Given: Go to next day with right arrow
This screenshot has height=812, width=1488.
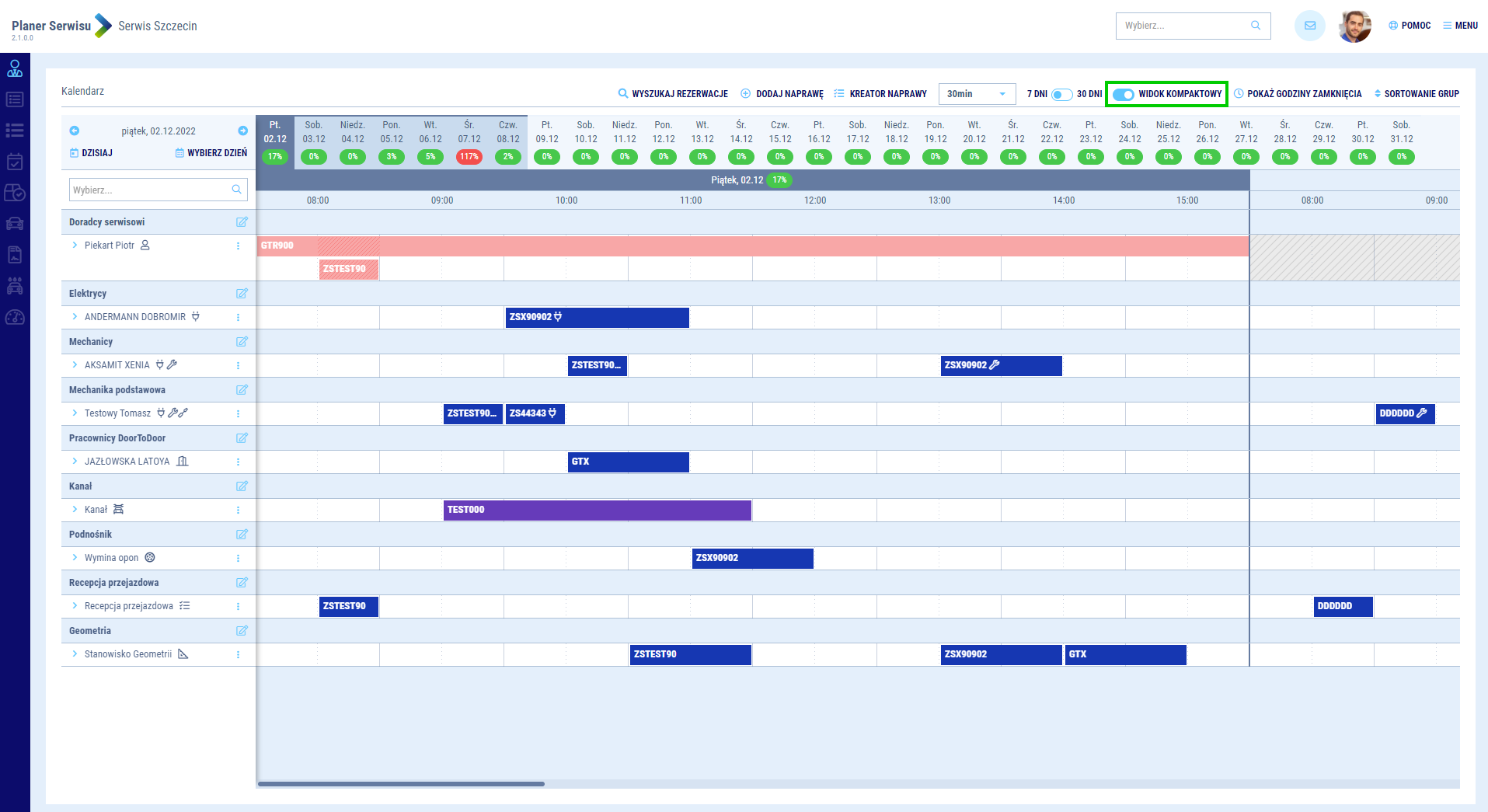Looking at the screenshot, I should 242,131.
